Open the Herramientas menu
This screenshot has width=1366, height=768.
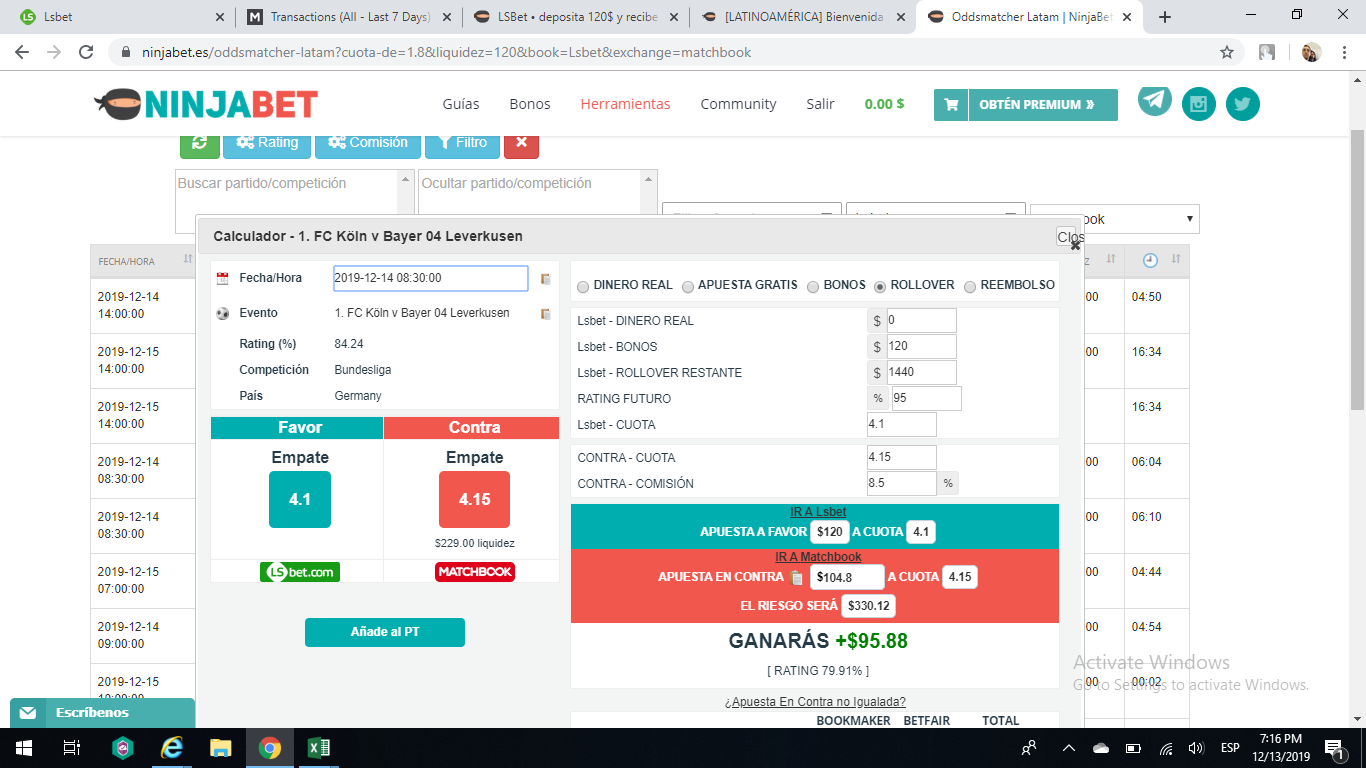tap(625, 104)
